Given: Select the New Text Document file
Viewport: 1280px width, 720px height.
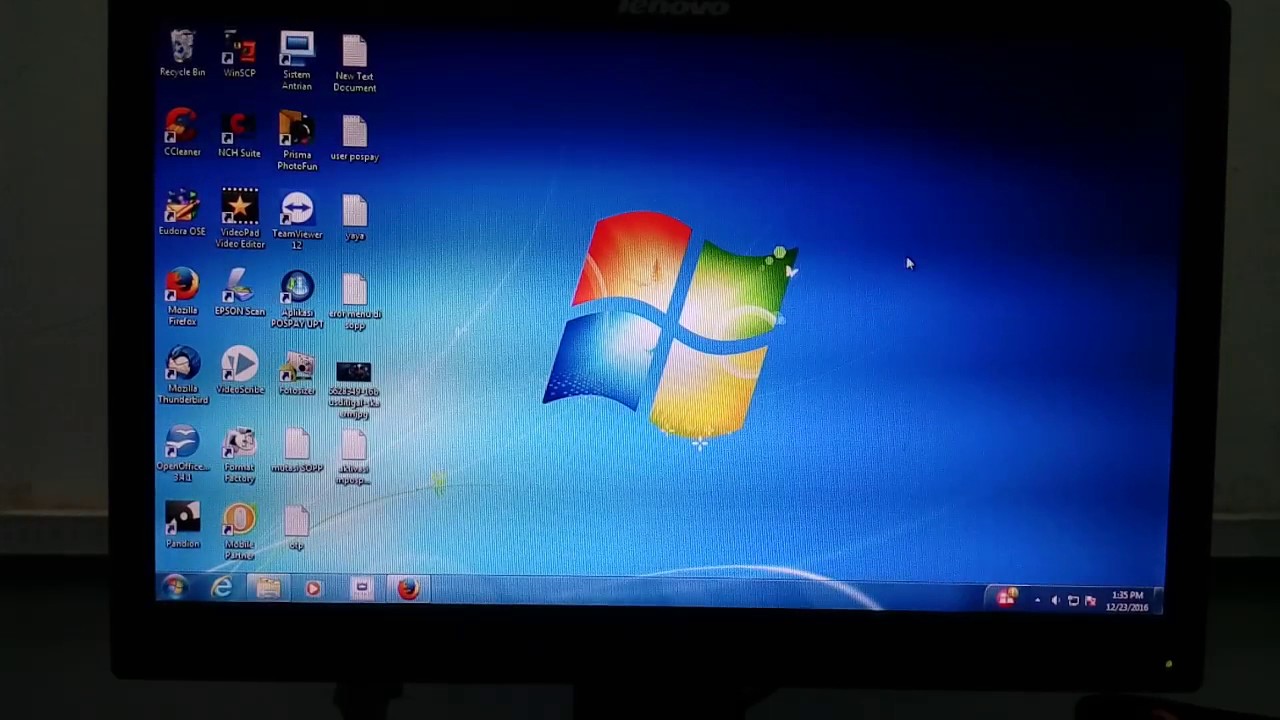Looking at the screenshot, I should point(354,63).
